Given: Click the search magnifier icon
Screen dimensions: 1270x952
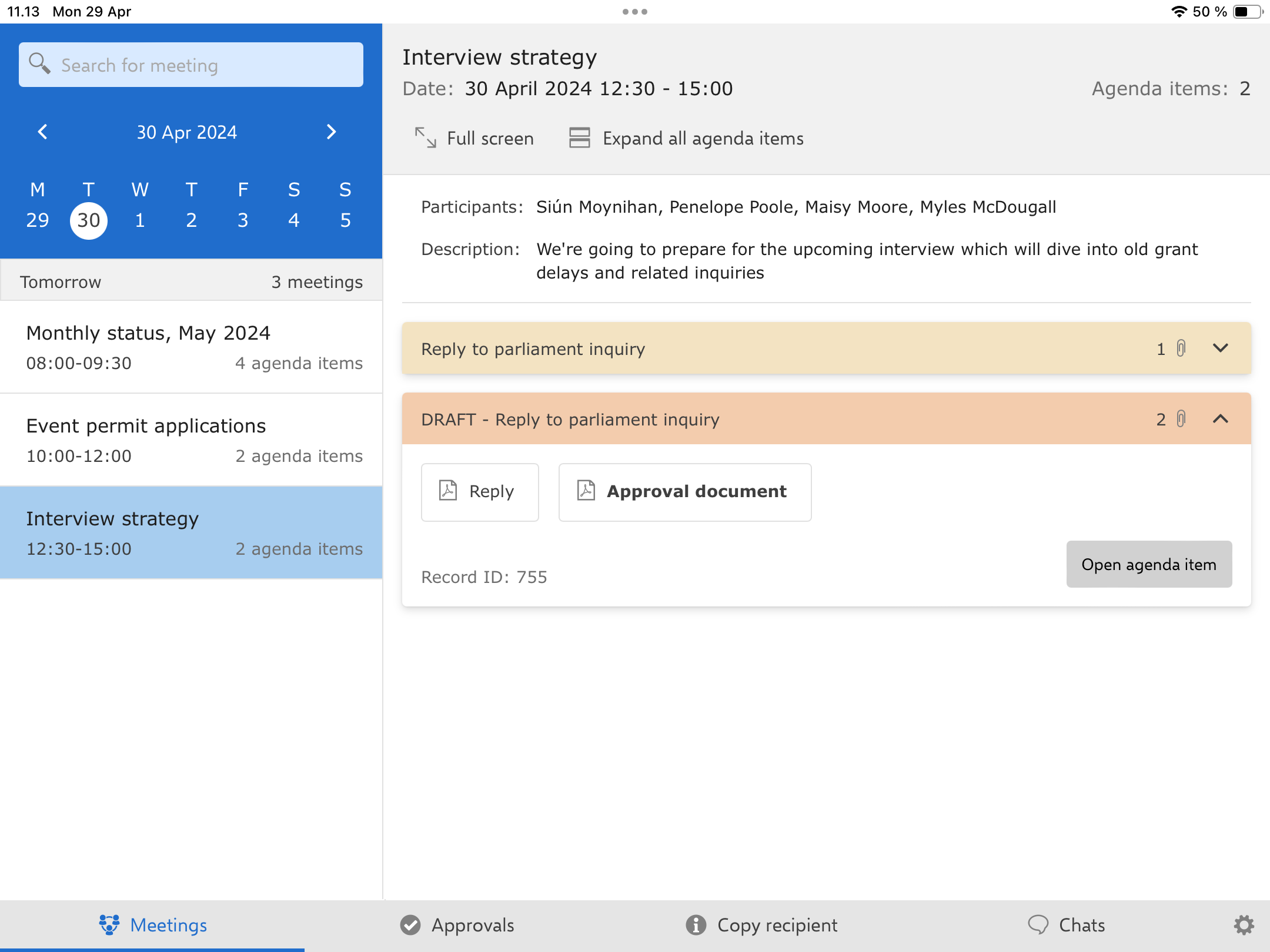Looking at the screenshot, I should [39, 63].
